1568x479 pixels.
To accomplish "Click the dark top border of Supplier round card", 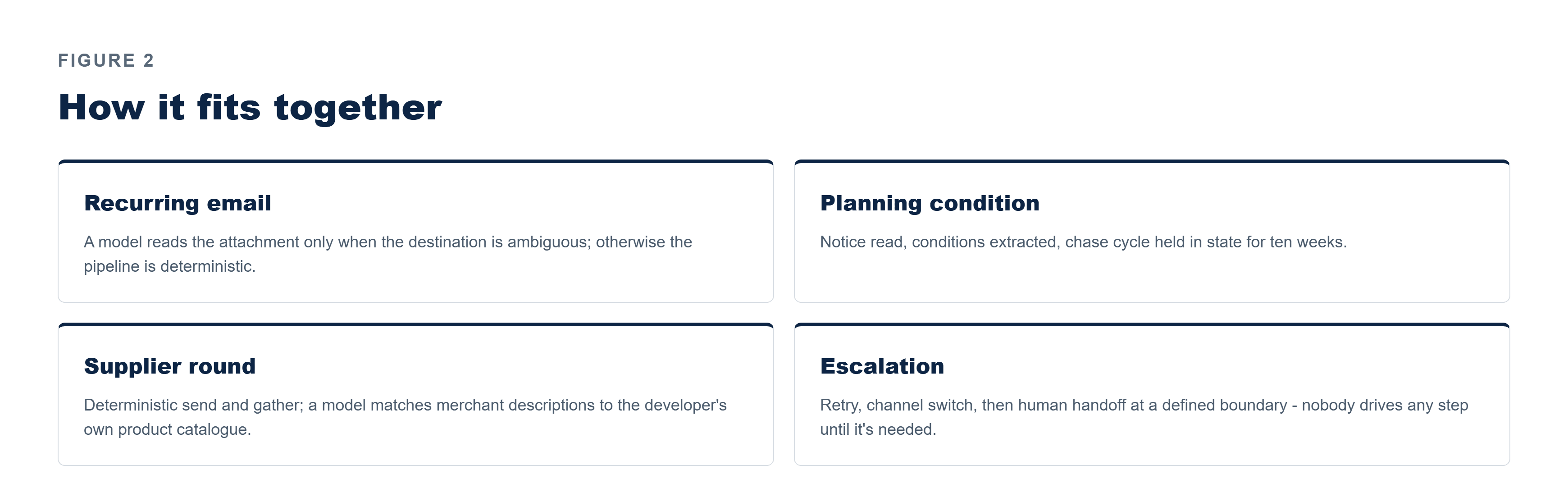I will pyautogui.click(x=416, y=325).
